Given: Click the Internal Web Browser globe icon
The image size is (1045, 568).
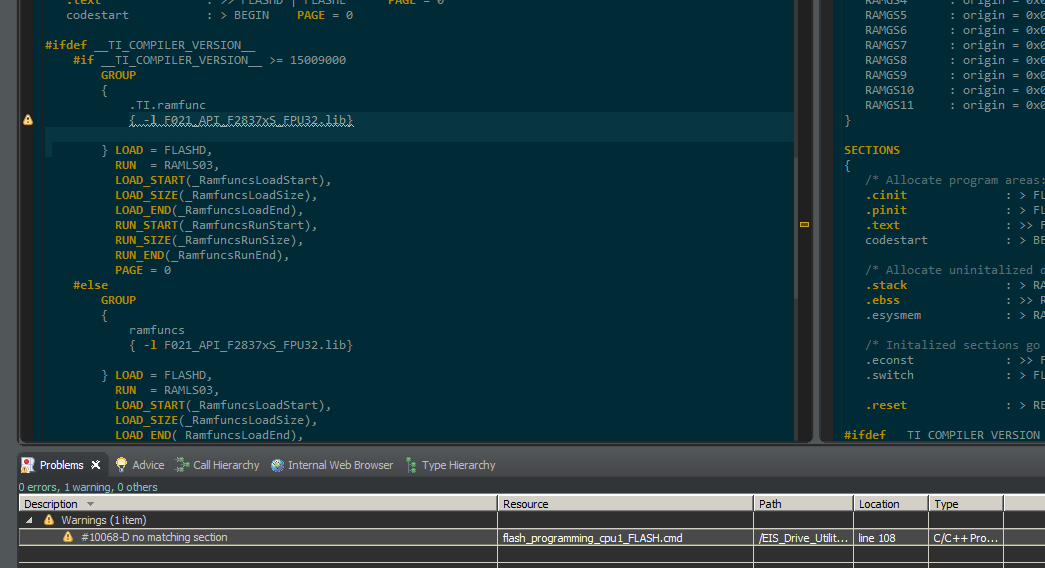Looking at the screenshot, I should click(x=277, y=465).
